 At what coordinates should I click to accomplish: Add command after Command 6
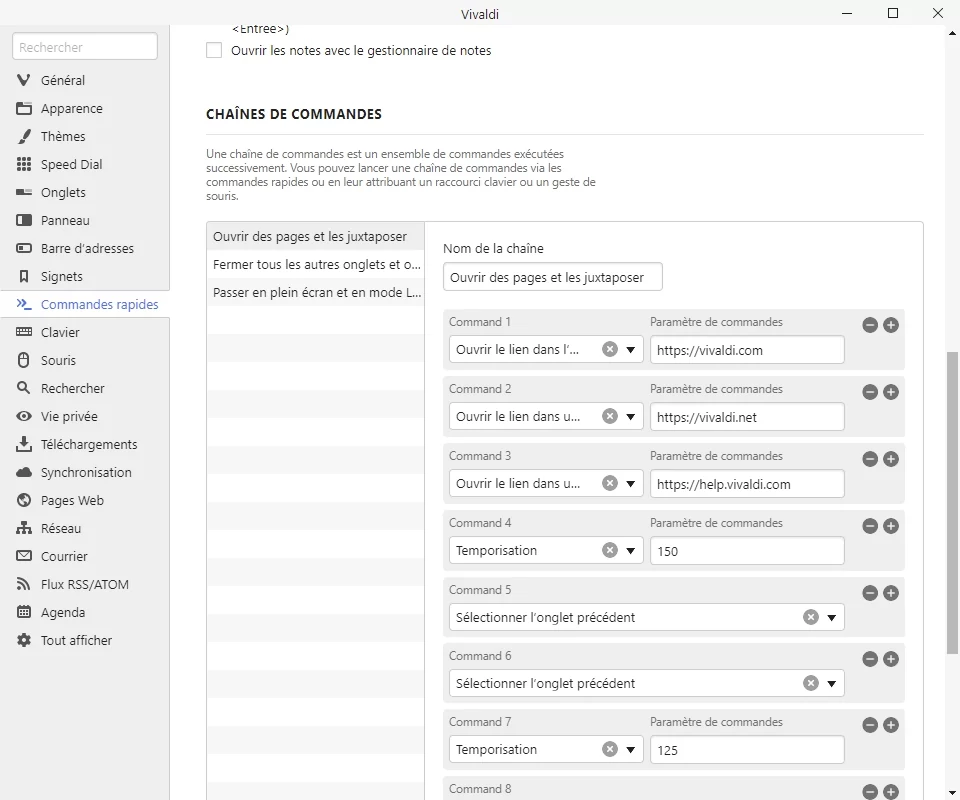coord(891,659)
